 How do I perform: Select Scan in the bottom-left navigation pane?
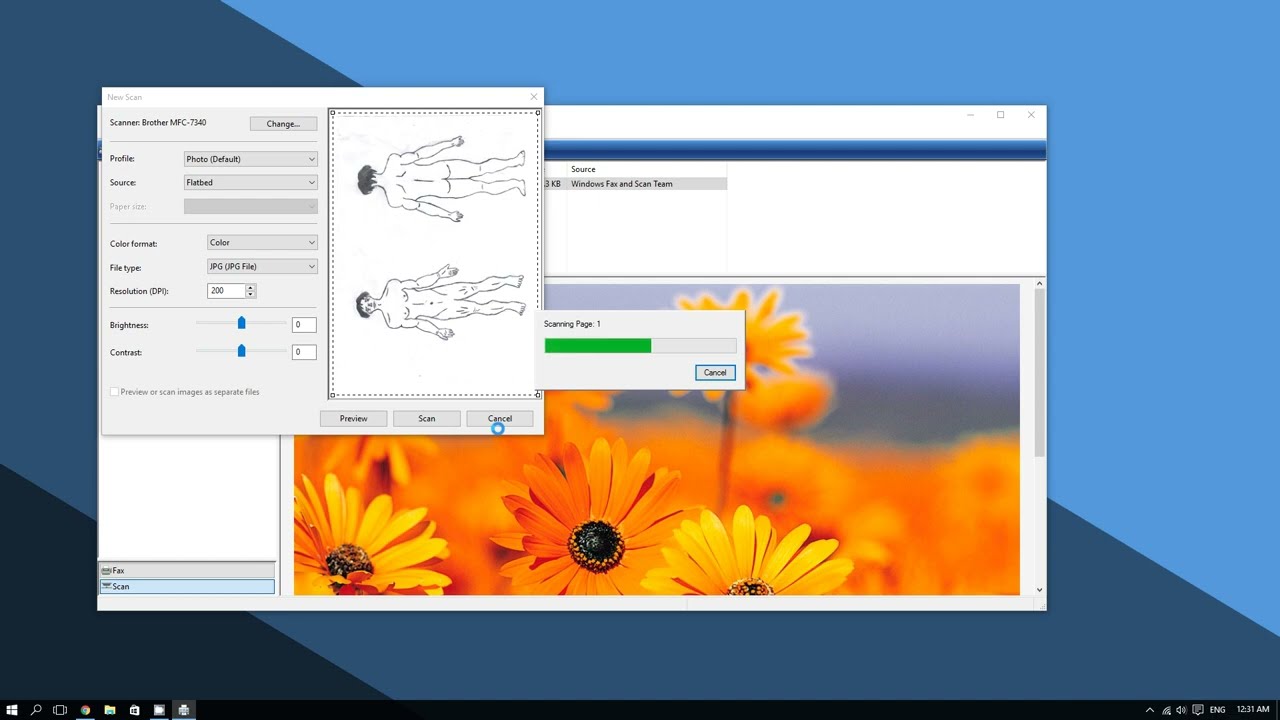point(186,587)
